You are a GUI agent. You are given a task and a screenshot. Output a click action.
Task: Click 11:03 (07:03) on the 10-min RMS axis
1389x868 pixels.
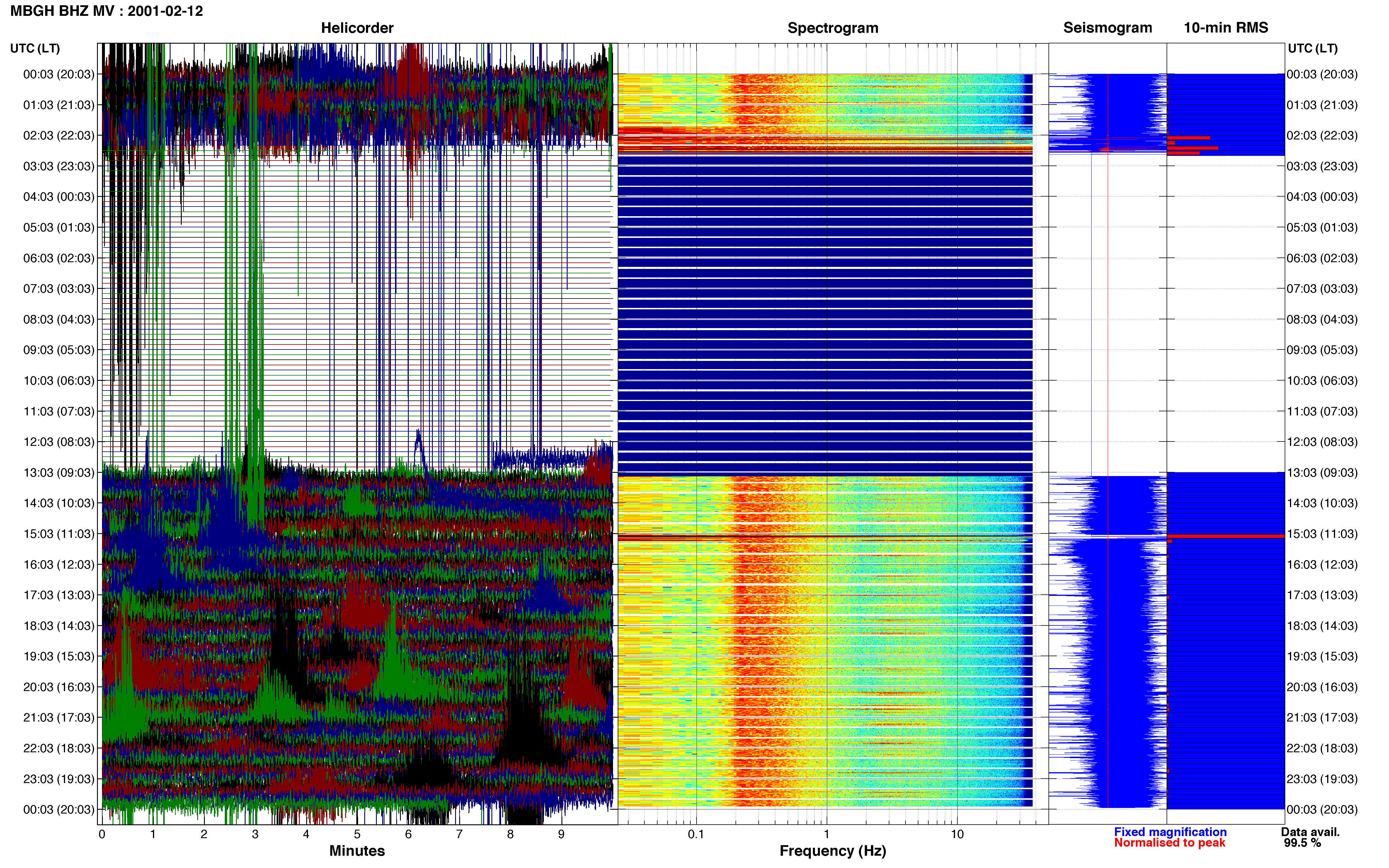1322,411
